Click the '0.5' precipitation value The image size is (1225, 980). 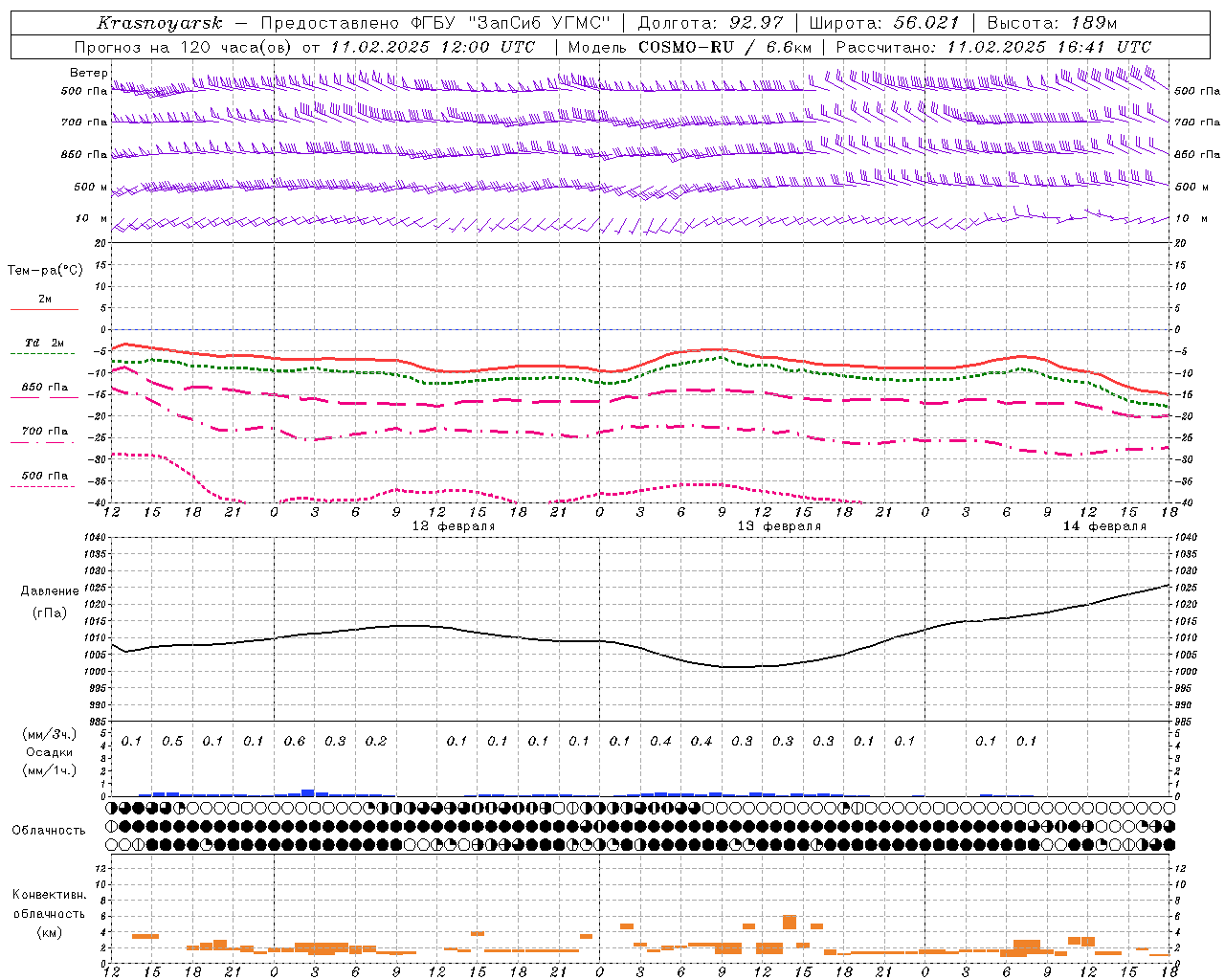[172, 741]
